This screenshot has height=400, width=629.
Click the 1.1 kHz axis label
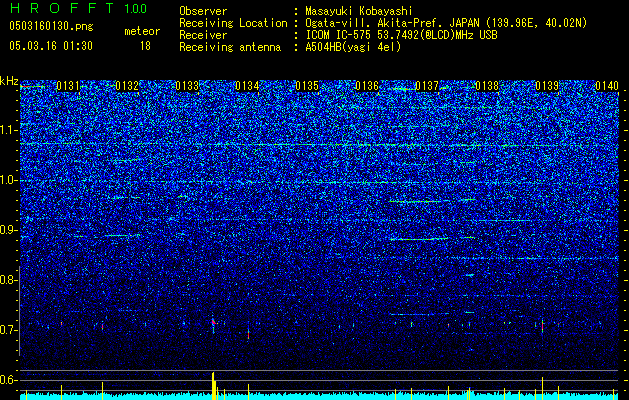[9, 130]
